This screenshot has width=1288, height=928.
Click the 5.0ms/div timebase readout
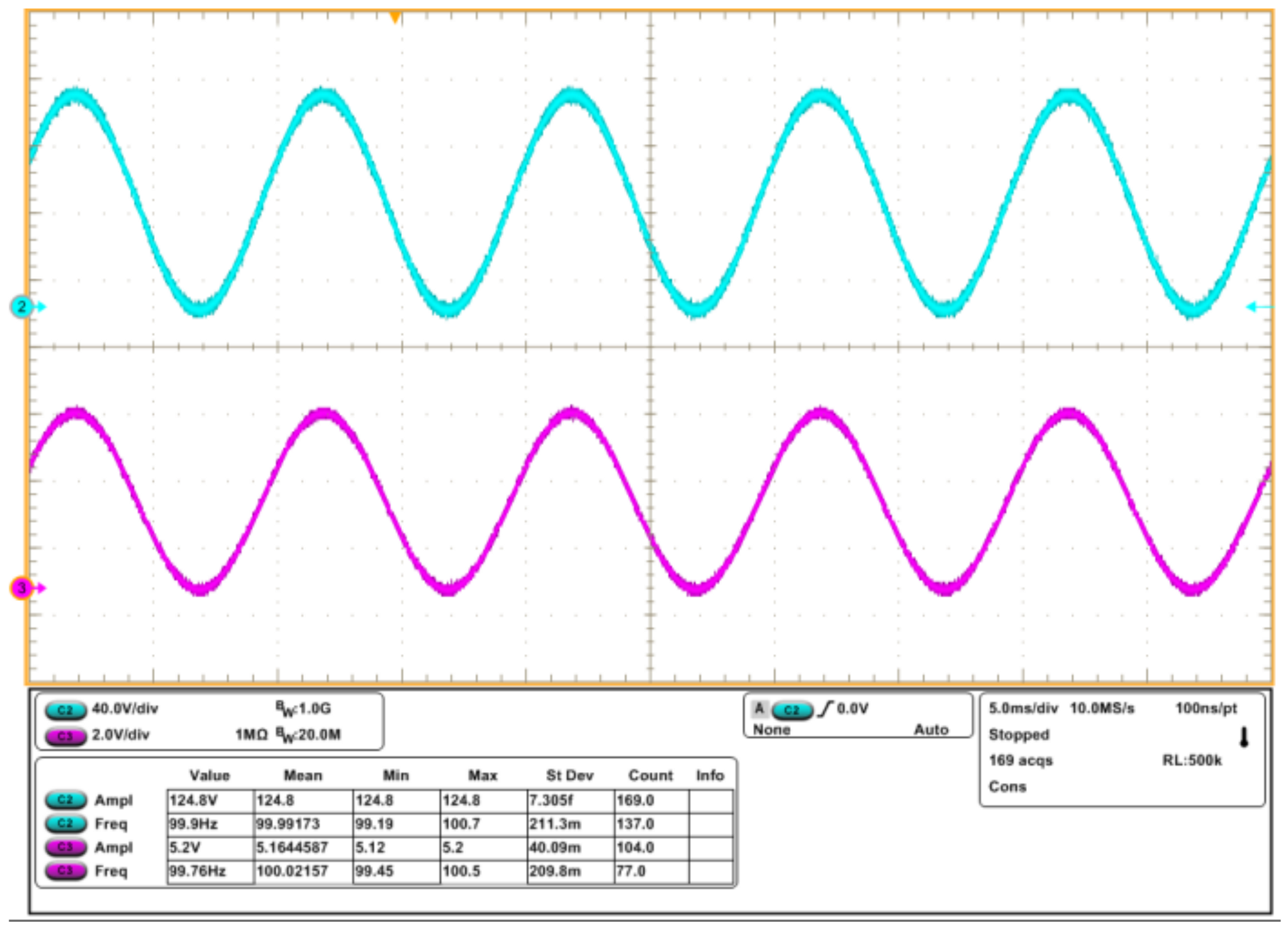(x=1023, y=708)
